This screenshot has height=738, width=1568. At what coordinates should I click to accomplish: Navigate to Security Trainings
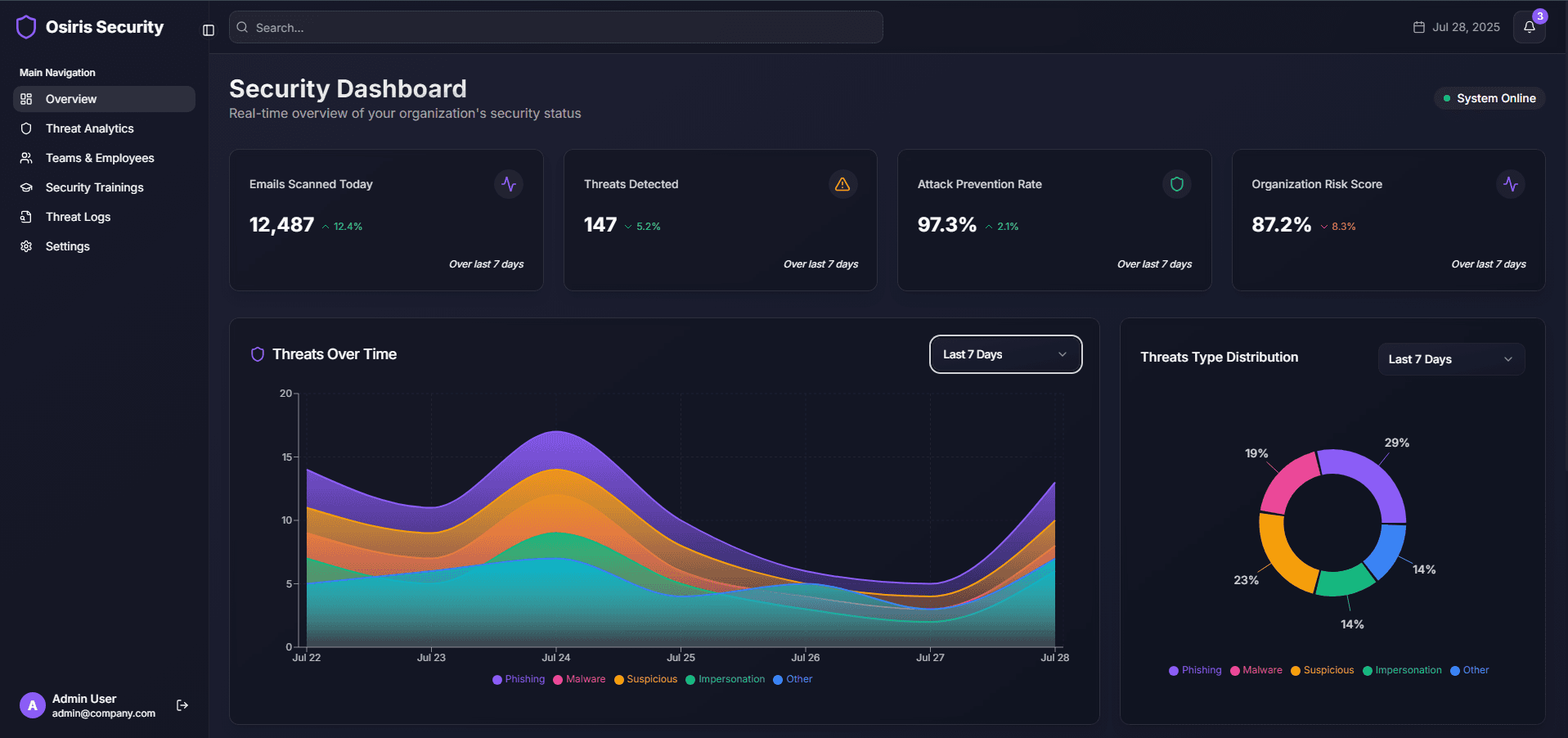click(x=104, y=187)
